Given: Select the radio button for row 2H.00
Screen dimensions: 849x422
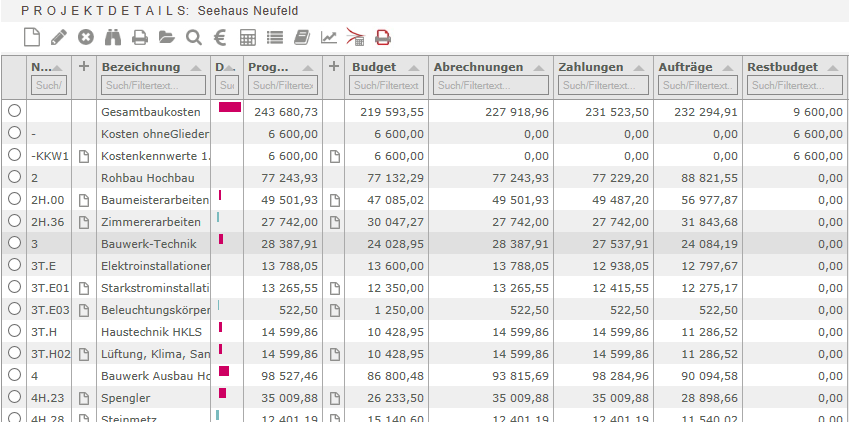Looking at the screenshot, I should click(x=14, y=199).
